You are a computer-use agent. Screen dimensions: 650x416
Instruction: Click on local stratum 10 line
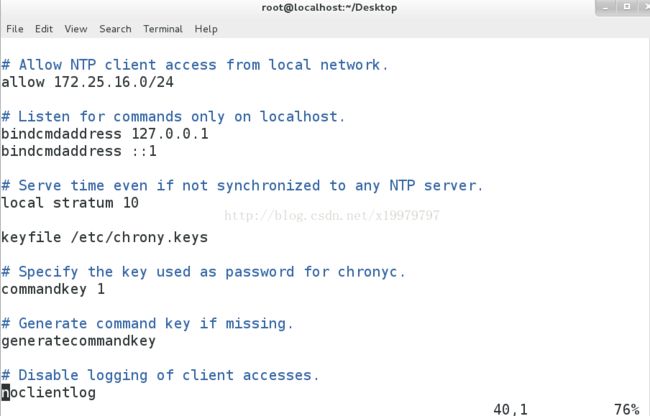[x=70, y=203]
